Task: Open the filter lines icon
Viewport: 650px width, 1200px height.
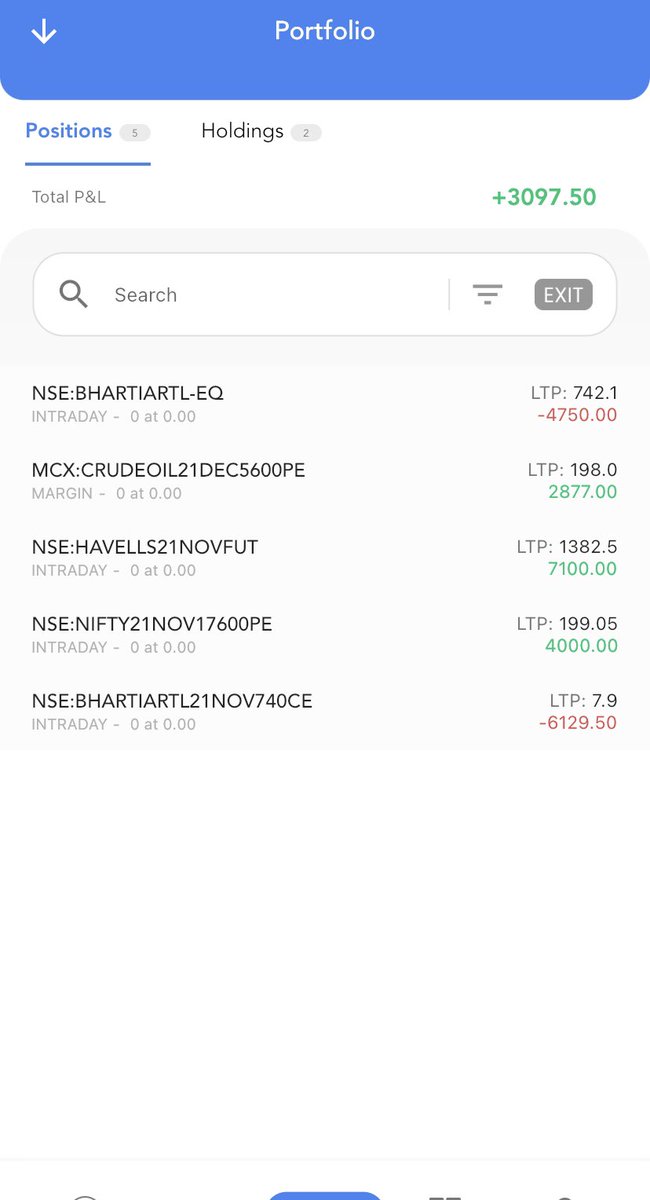Action: [x=487, y=294]
